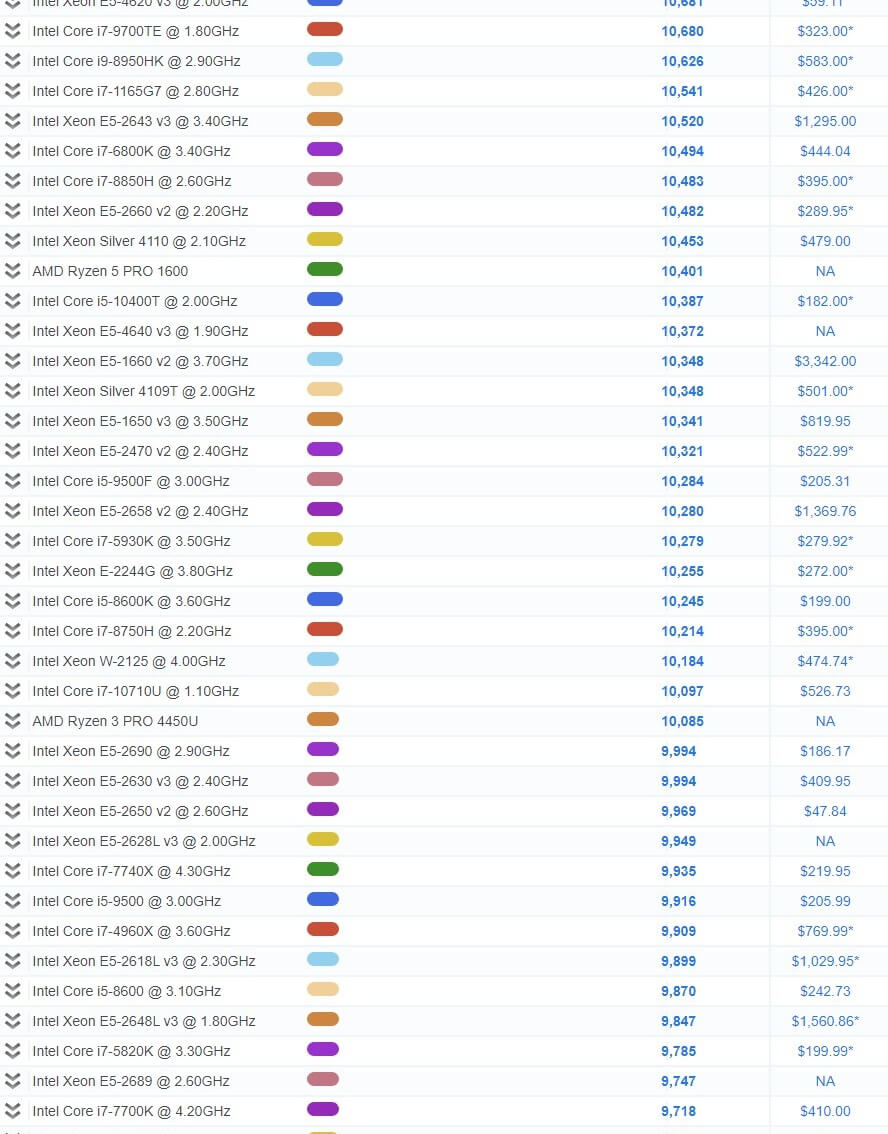This screenshot has height=1134, width=888.
Task: Open Intel Xeon E5-2660 v2 link
Action: tap(140, 211)
